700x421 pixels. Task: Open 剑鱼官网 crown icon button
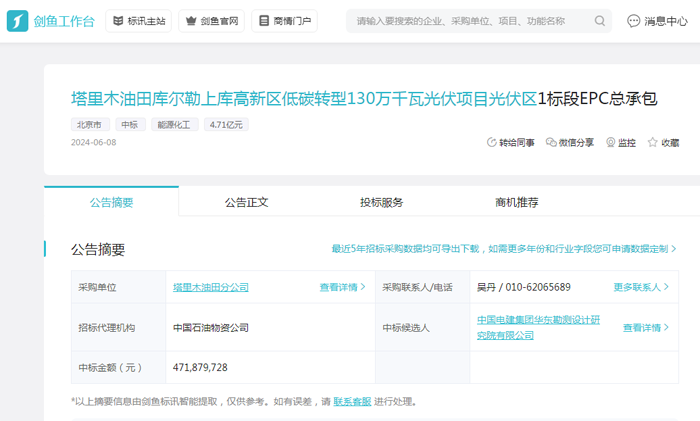(x=211, y=21)
